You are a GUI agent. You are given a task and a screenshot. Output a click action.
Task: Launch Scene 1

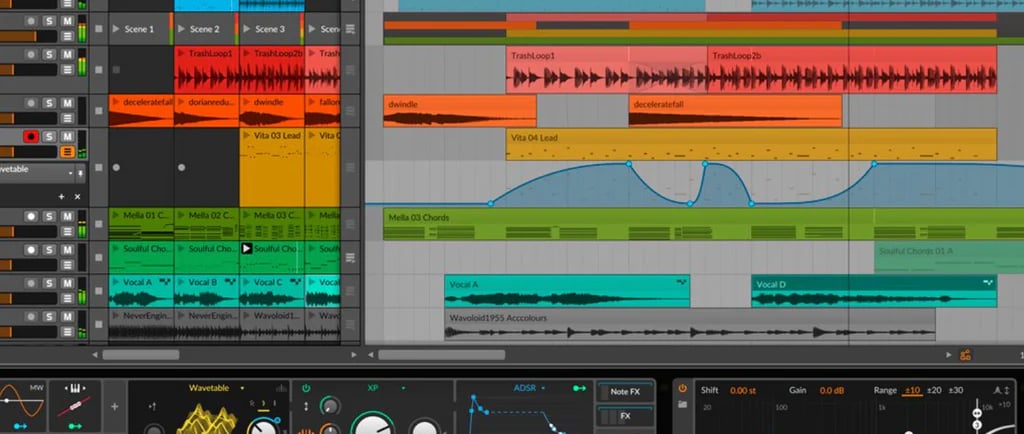(116, 29)
